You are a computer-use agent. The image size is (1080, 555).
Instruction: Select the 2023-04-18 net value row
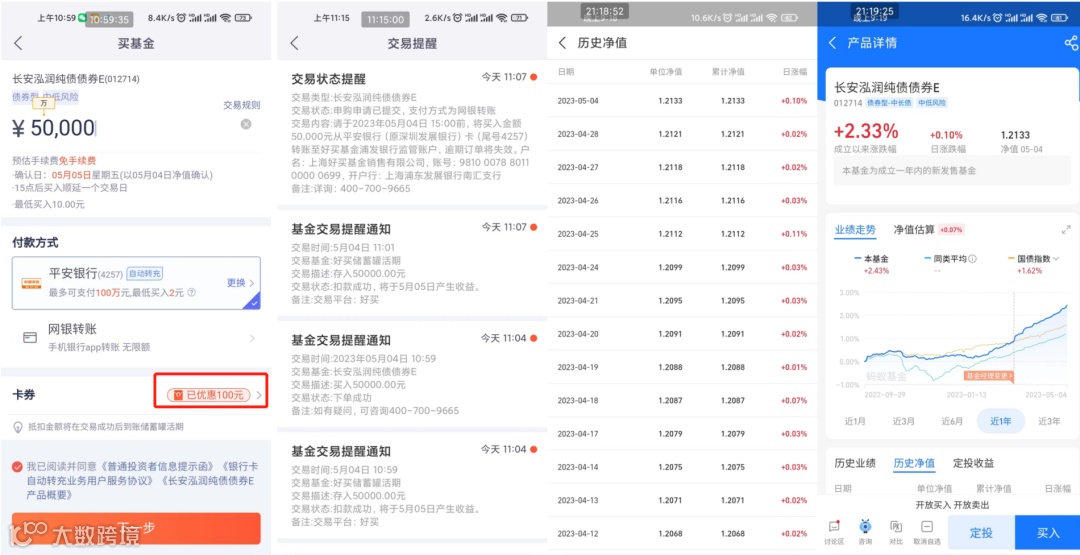[x=682, y=400]
